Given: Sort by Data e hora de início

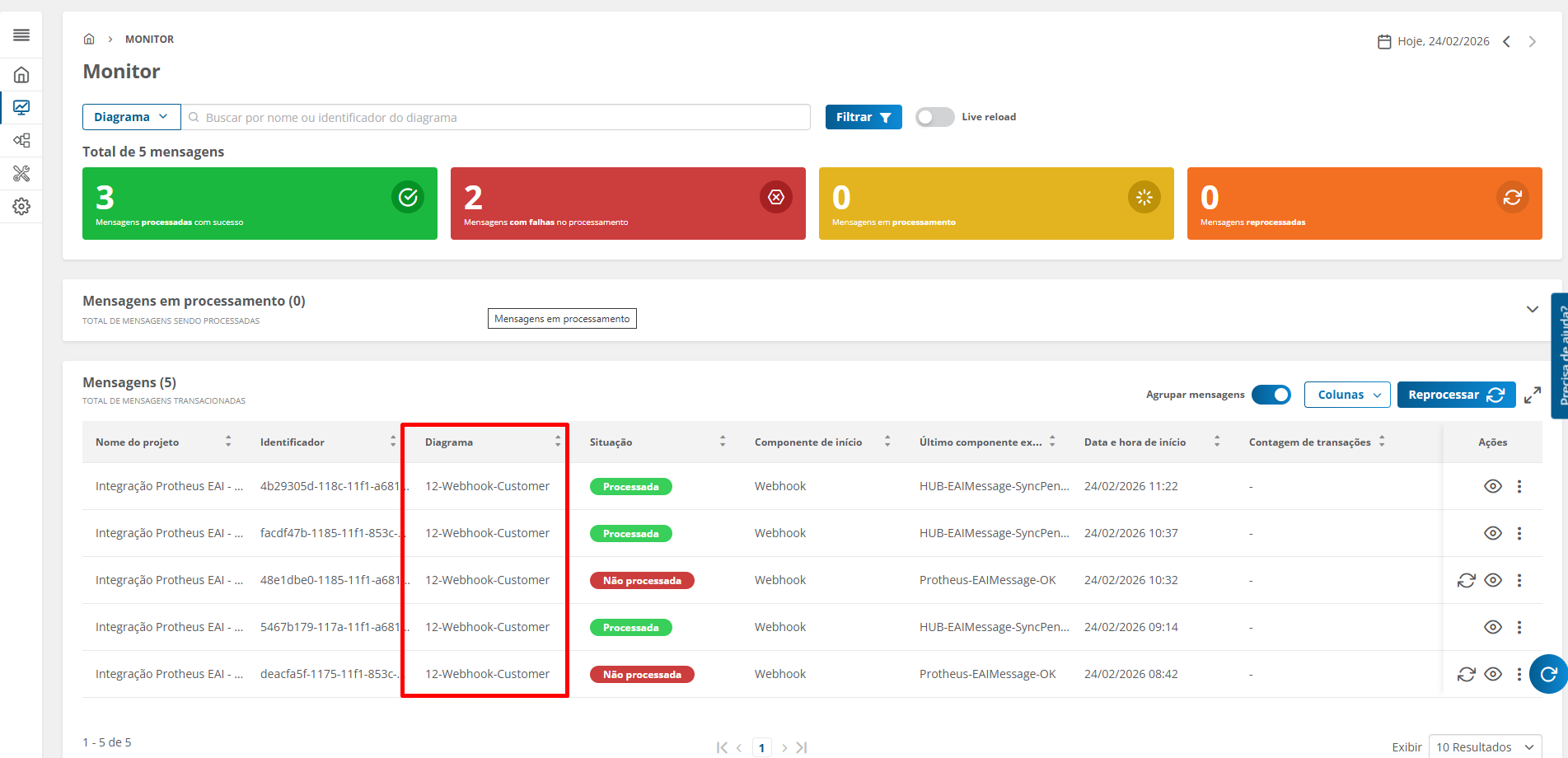Looking at the screenshot, I should [x=1217, y=442].
